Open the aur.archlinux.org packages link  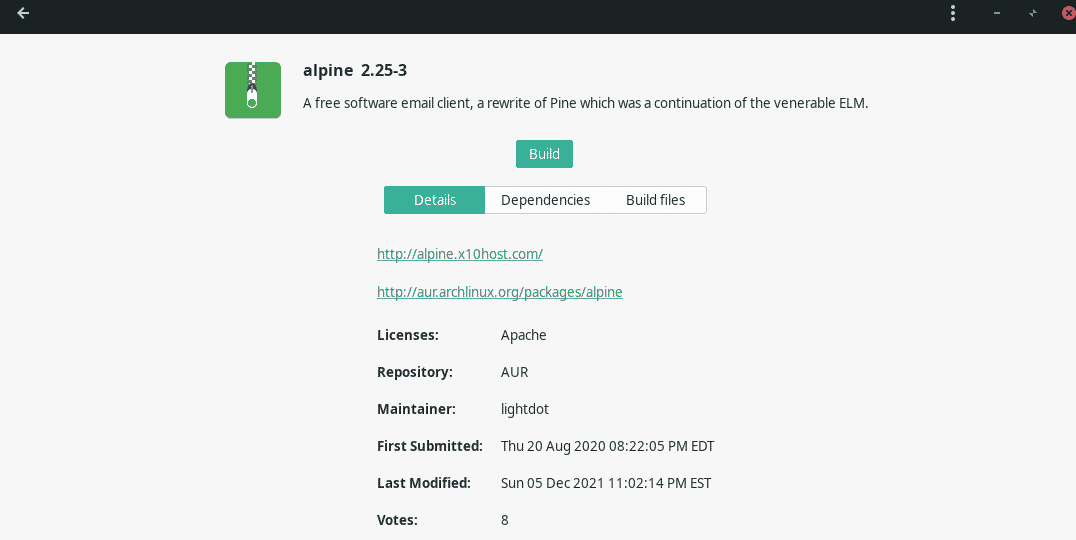(x=500, y=292)
